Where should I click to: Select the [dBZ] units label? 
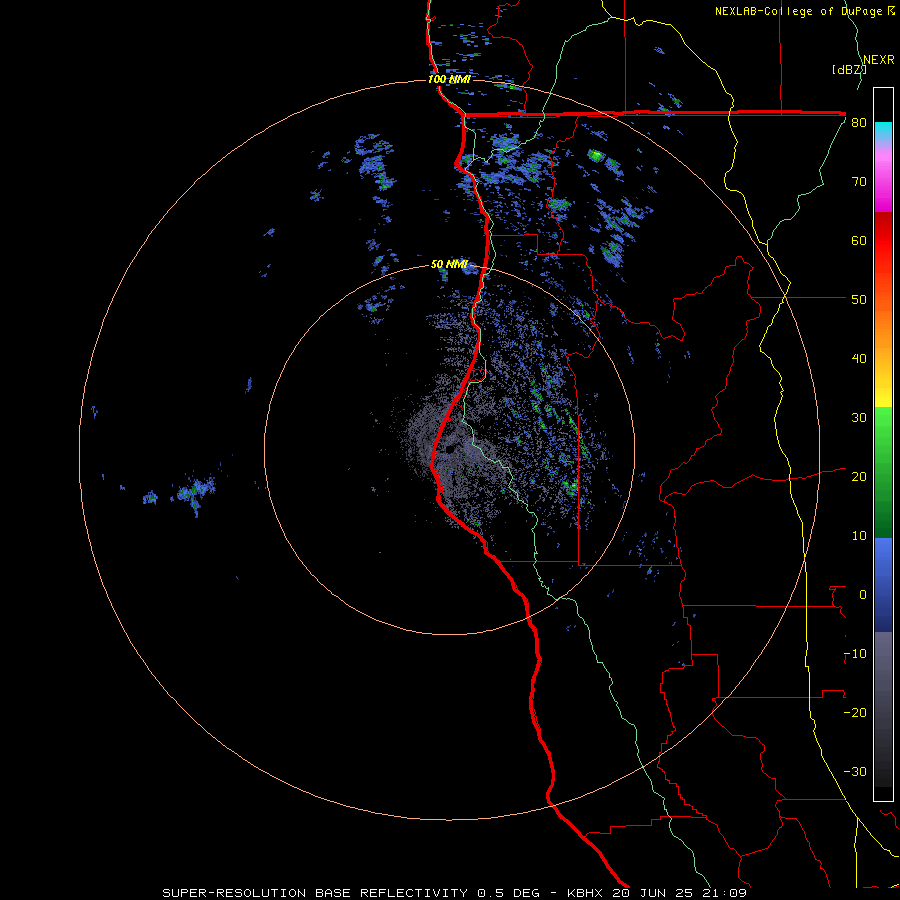pos(849,69)
